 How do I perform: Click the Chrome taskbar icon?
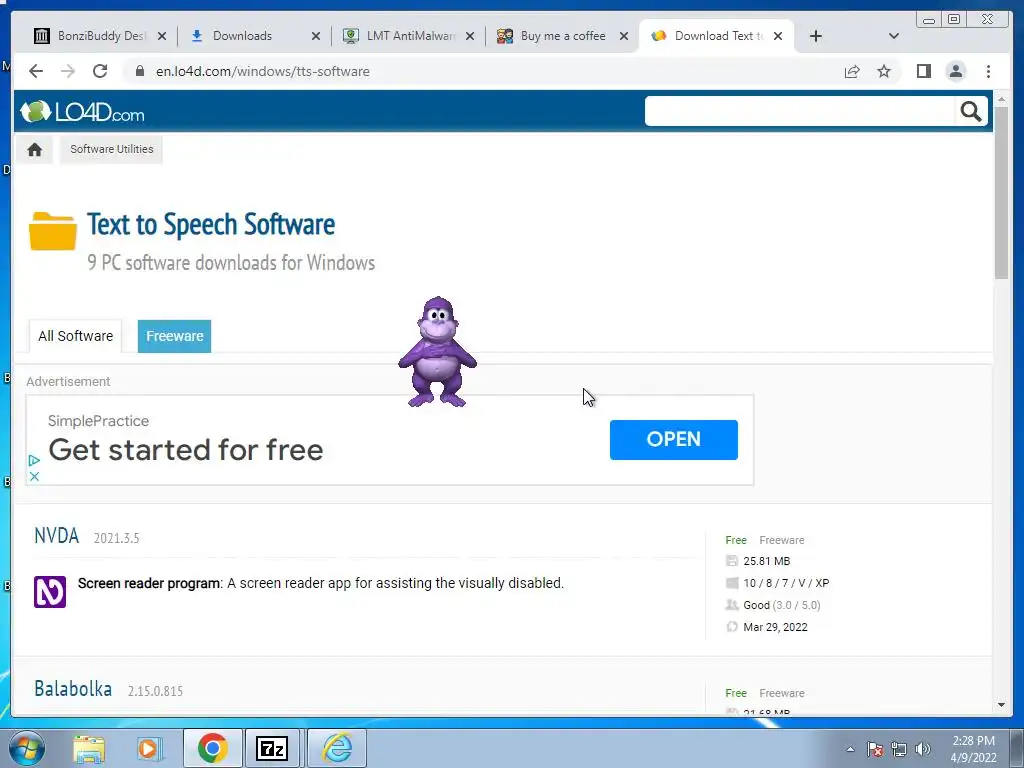[212, 748]
